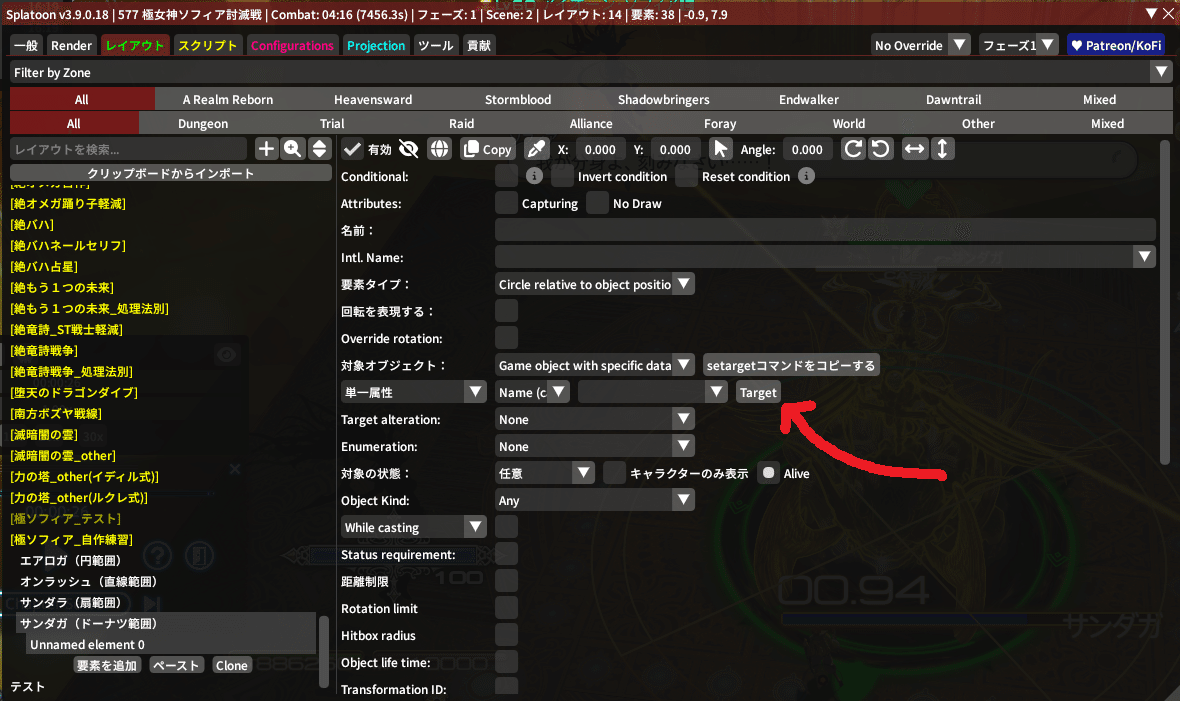1180x701 pixels.
Task: Switch to the Configurations tab
Action: [292, 45]
